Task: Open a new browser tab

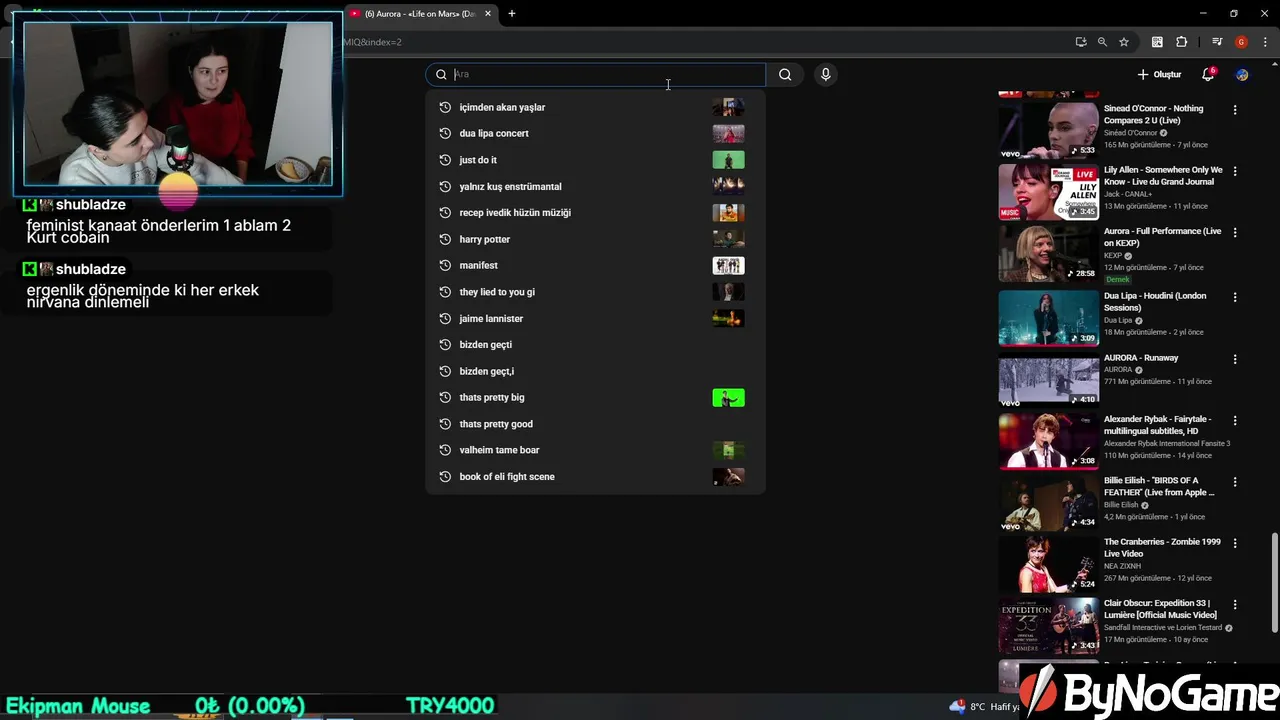Action: pos(512,14)
